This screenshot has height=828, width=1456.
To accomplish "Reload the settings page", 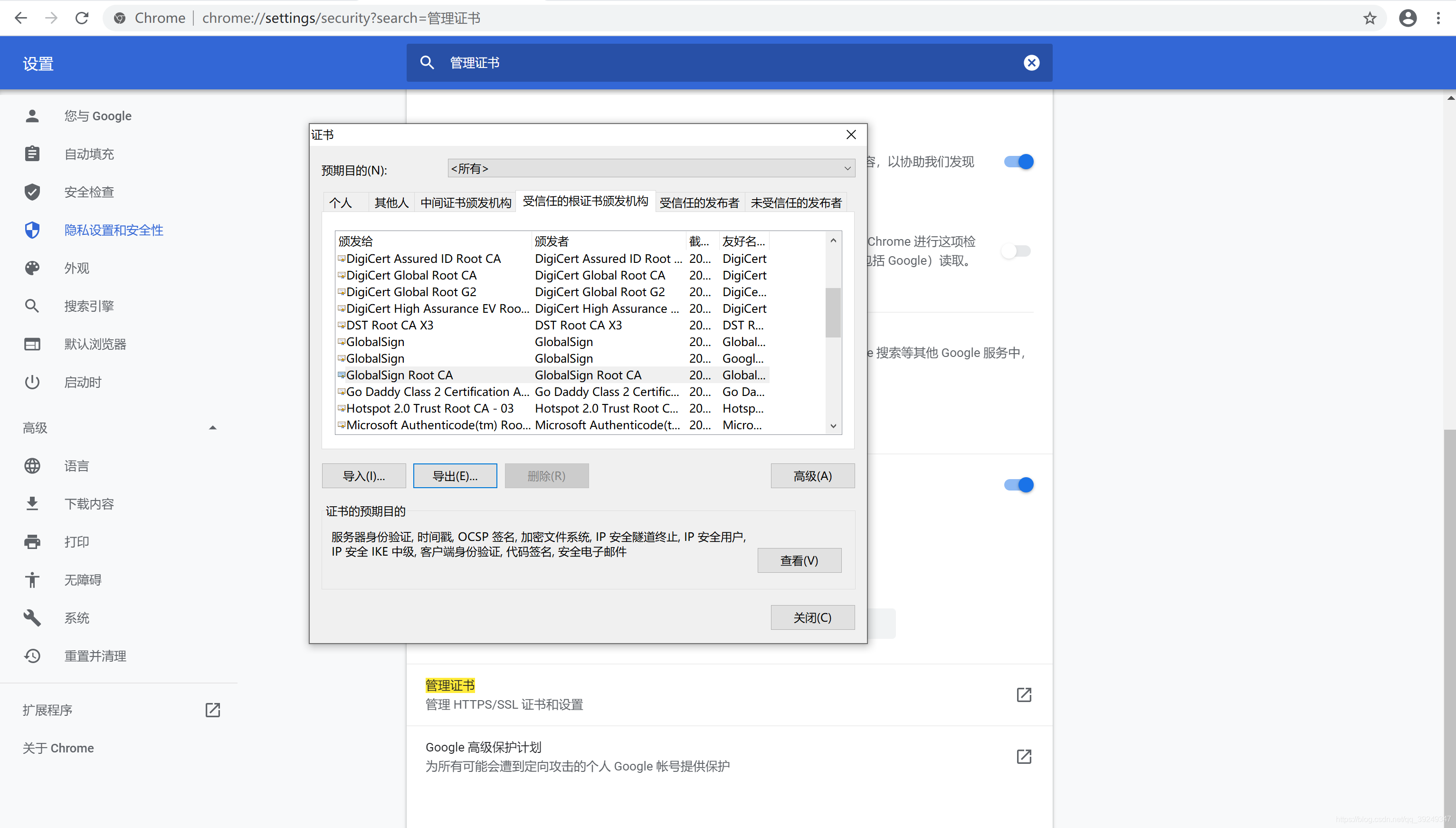I will click(x=82, y=18).
